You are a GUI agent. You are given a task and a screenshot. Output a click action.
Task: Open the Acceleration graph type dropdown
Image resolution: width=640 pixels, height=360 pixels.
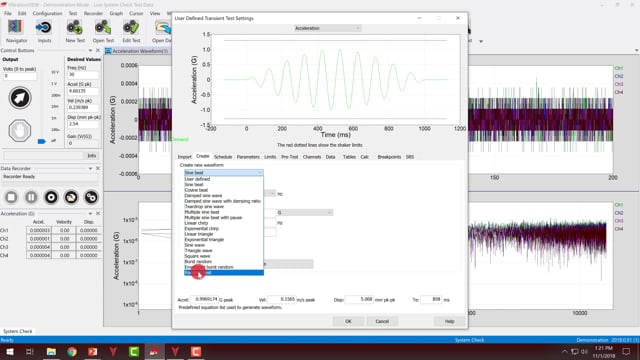[x=327, y=28]
